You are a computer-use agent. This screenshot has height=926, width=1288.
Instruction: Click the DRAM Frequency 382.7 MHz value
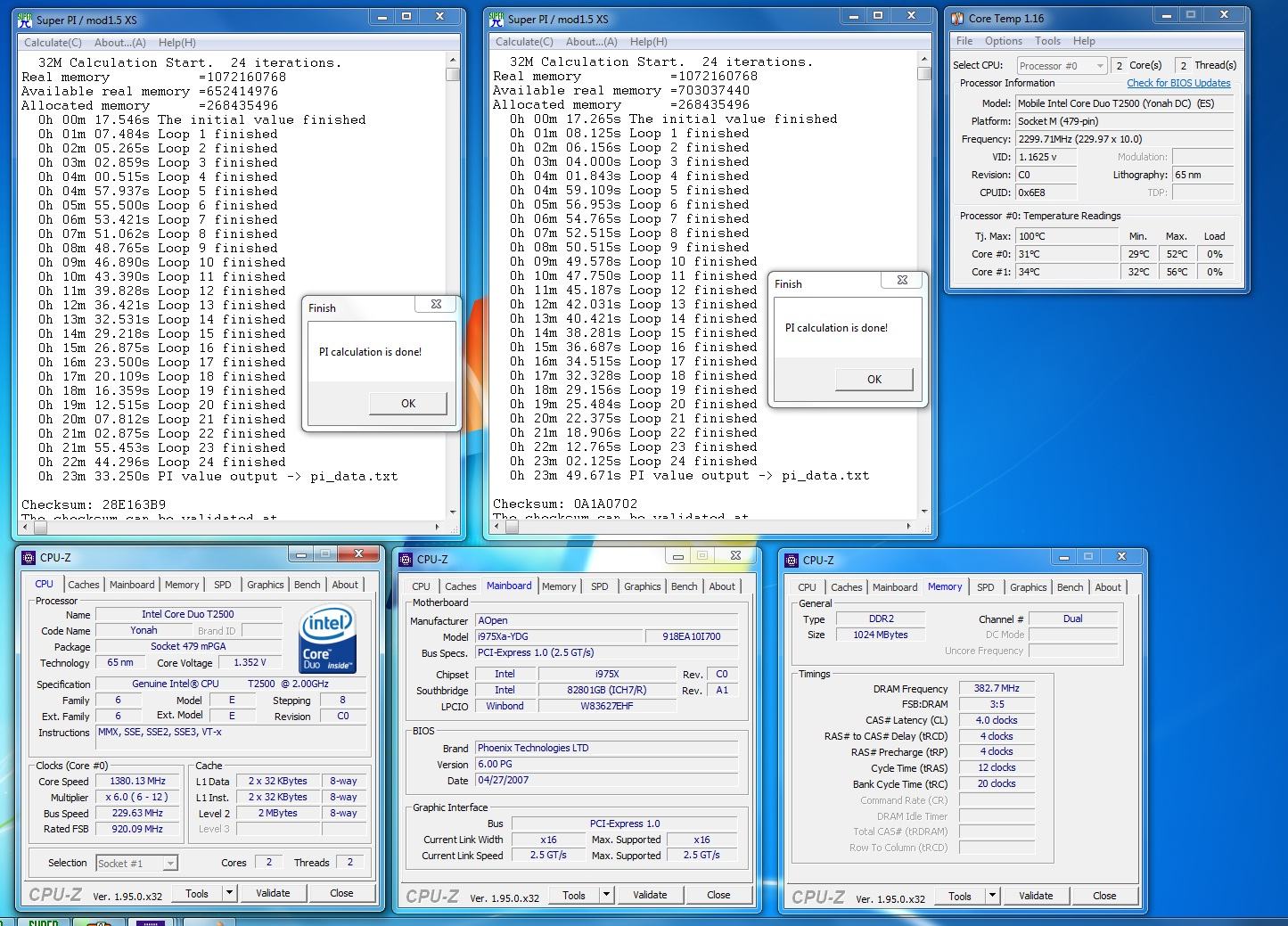coord(997,688)
